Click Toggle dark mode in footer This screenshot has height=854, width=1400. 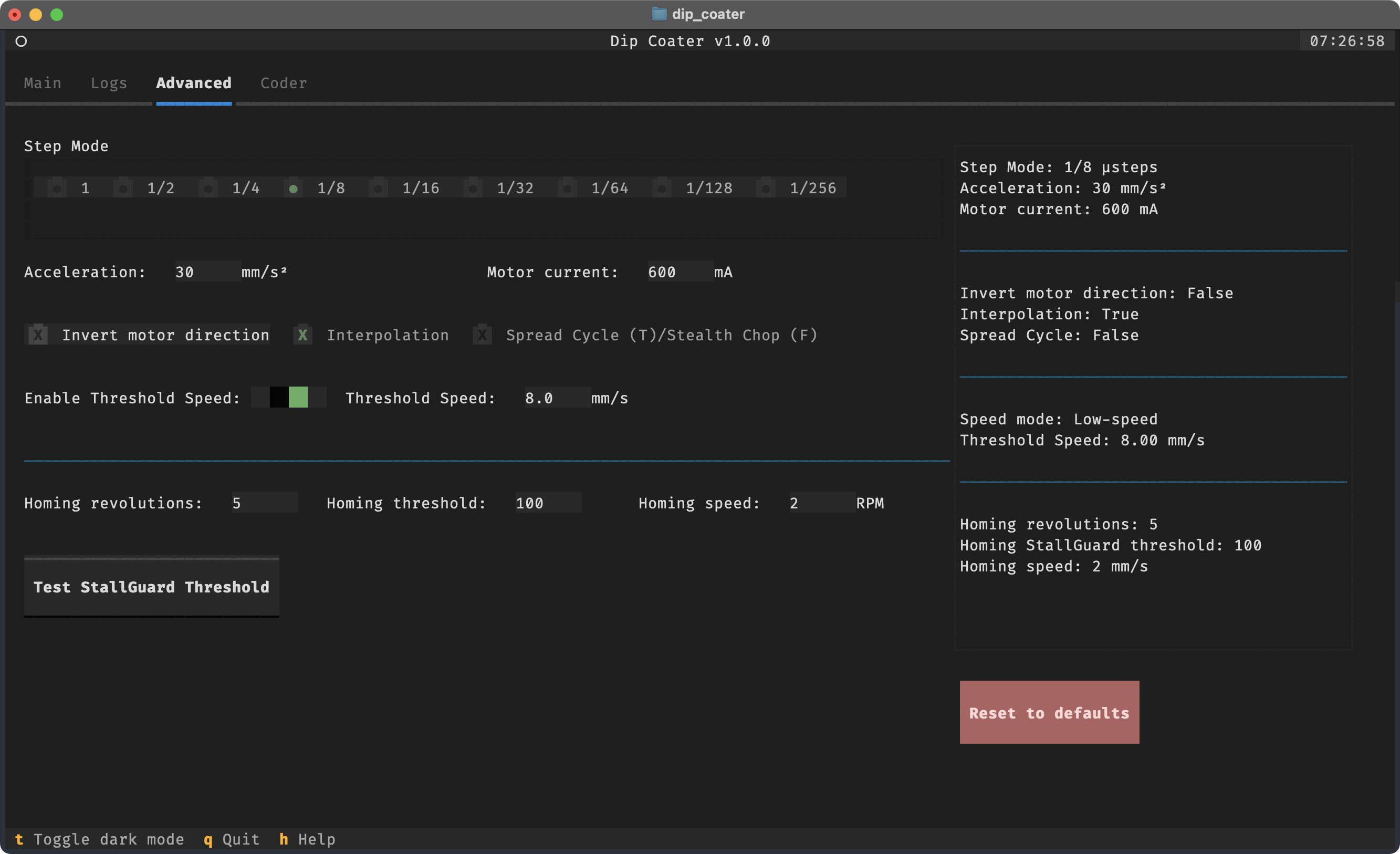click(99, 840)
